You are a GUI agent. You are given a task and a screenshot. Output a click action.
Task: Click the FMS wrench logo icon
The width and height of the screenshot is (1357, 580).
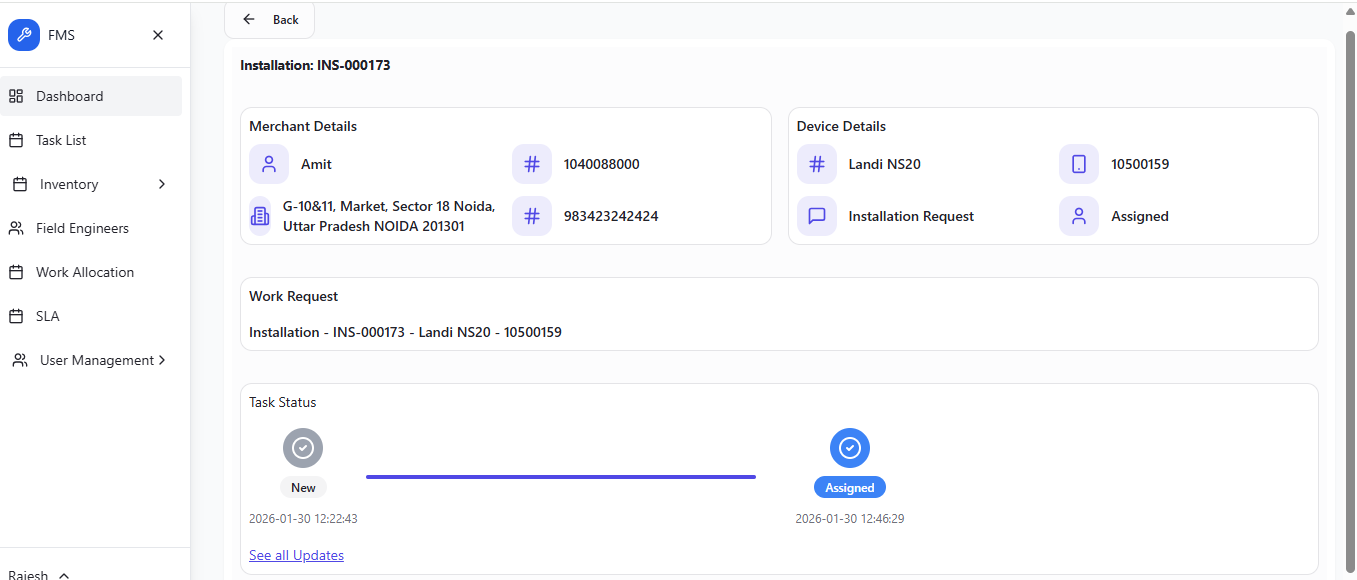[24, 35]
